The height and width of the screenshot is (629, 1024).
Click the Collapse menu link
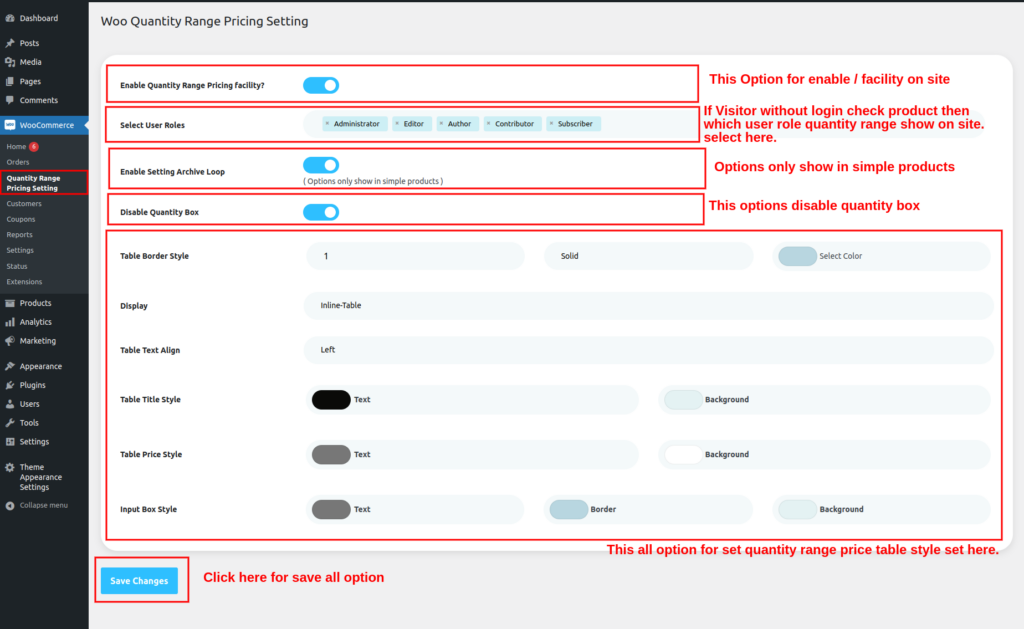click(44, 506)
